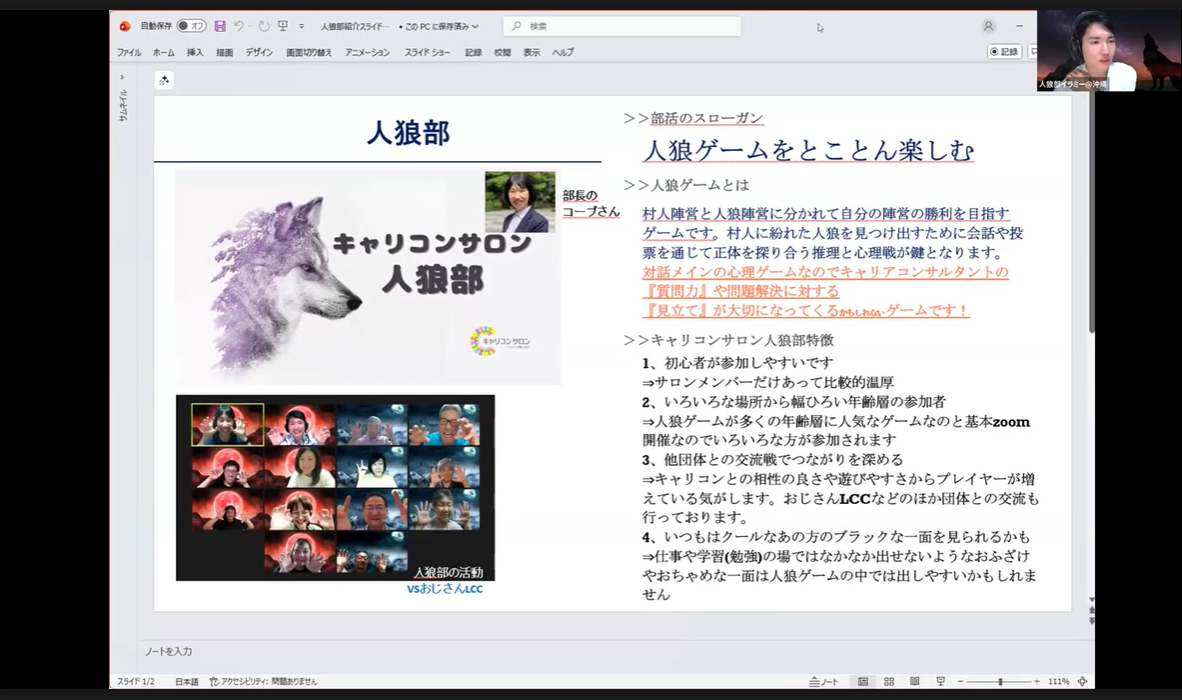Switch to Slide Sorter view icon

pos(888,681)
